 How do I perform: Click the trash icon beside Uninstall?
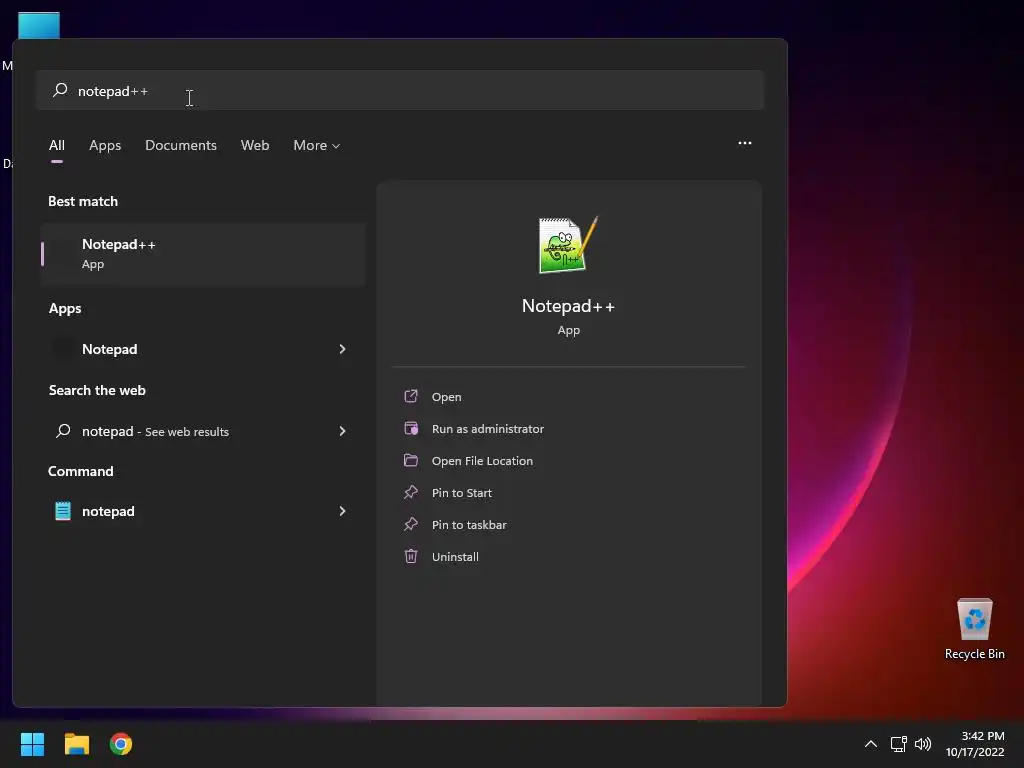[411, 556]
